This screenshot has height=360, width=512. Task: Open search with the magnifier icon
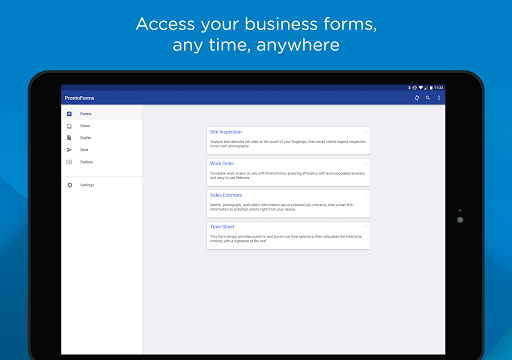(x=428, y=98)
